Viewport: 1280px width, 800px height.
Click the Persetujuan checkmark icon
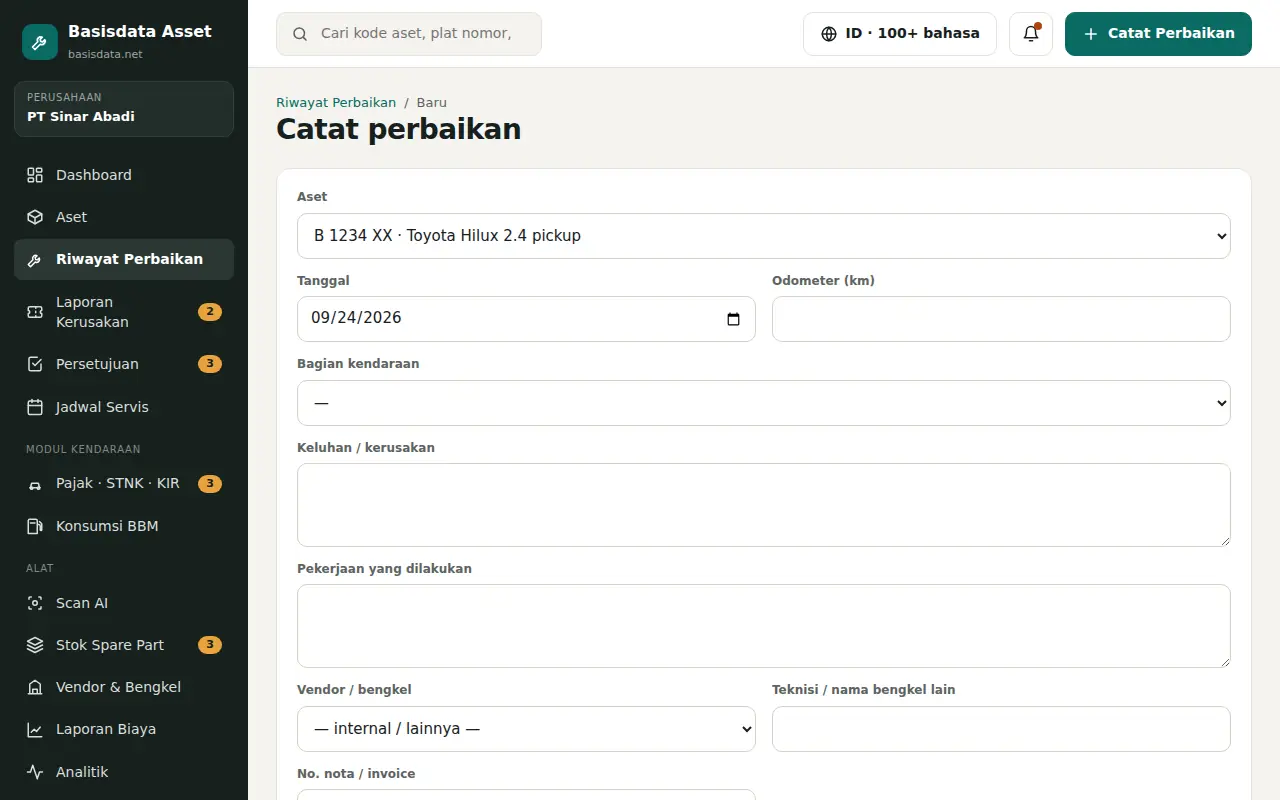coord(35,364)
